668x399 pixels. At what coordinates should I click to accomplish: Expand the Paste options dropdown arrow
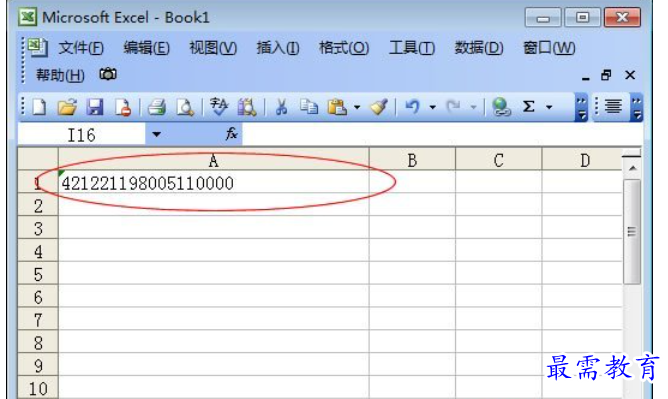click(x=357, y=107)
